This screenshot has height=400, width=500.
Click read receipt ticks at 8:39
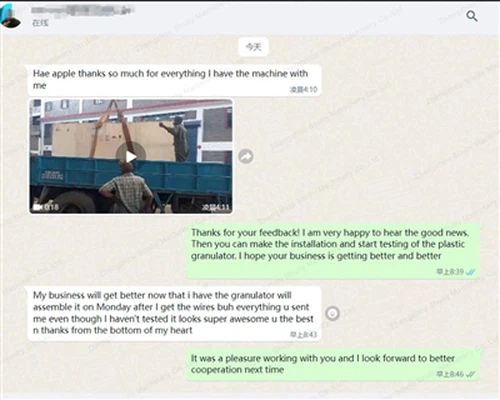pyautogui.click(x=470, y=272)
